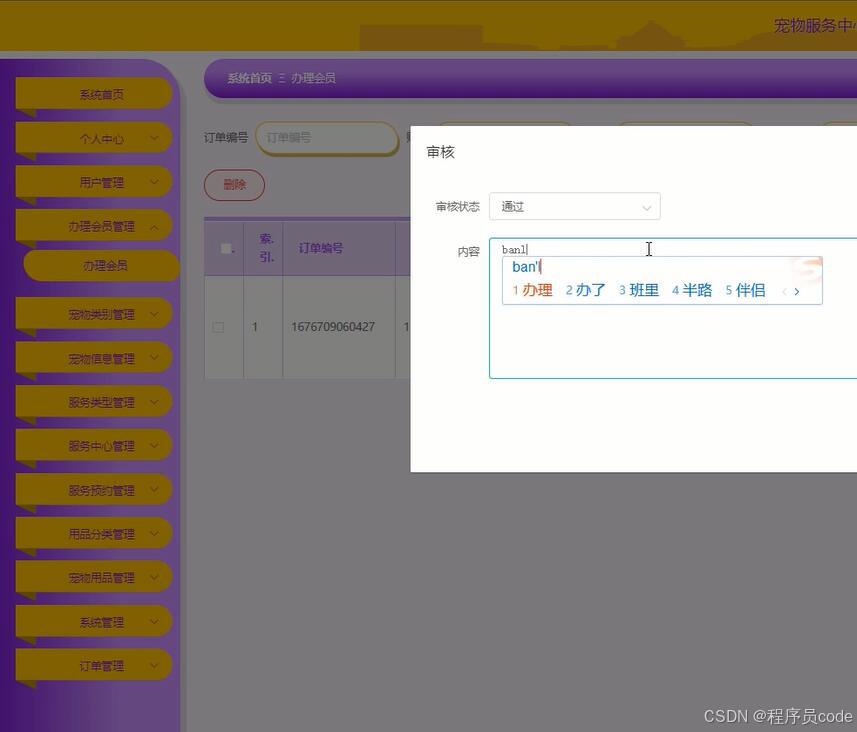Click the back arrow in pinyin candidate bar

tap(783, 290)
